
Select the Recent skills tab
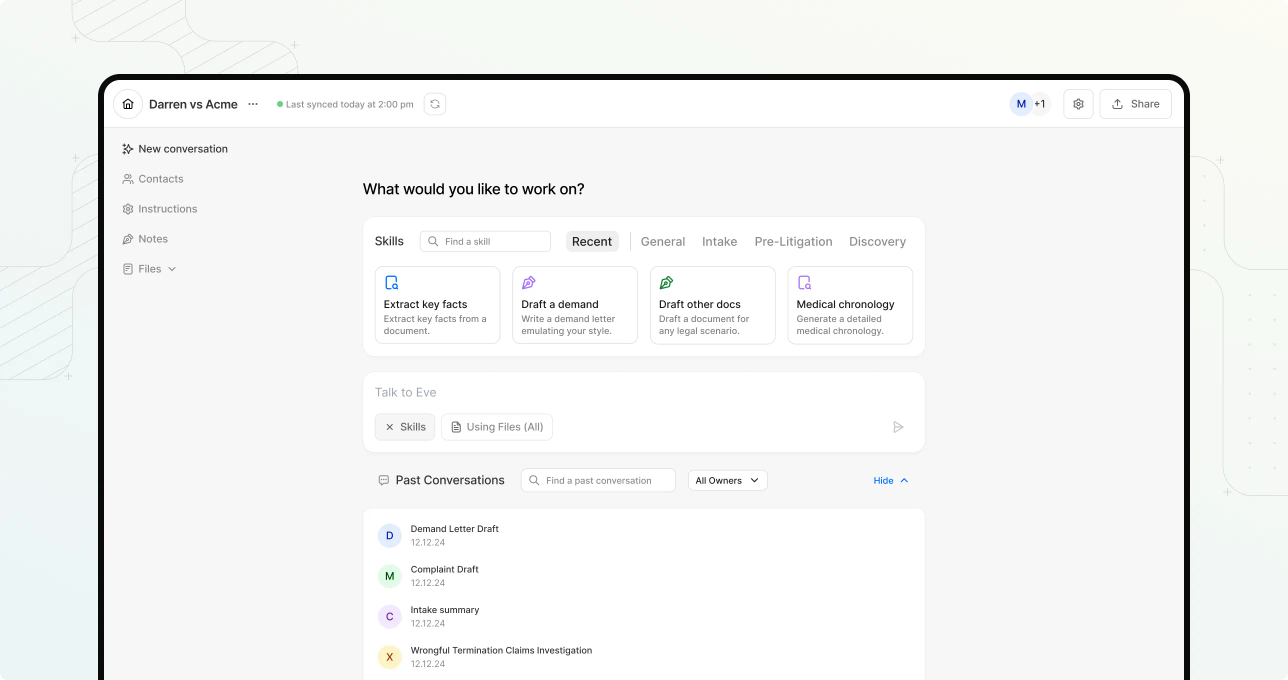pos(592,241)
